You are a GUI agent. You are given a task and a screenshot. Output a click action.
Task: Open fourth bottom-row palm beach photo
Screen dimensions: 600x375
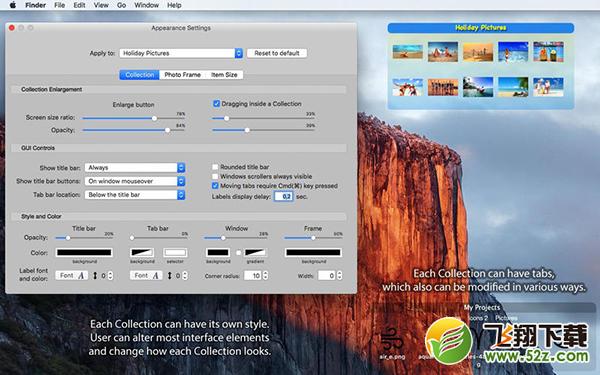(513, 87)
